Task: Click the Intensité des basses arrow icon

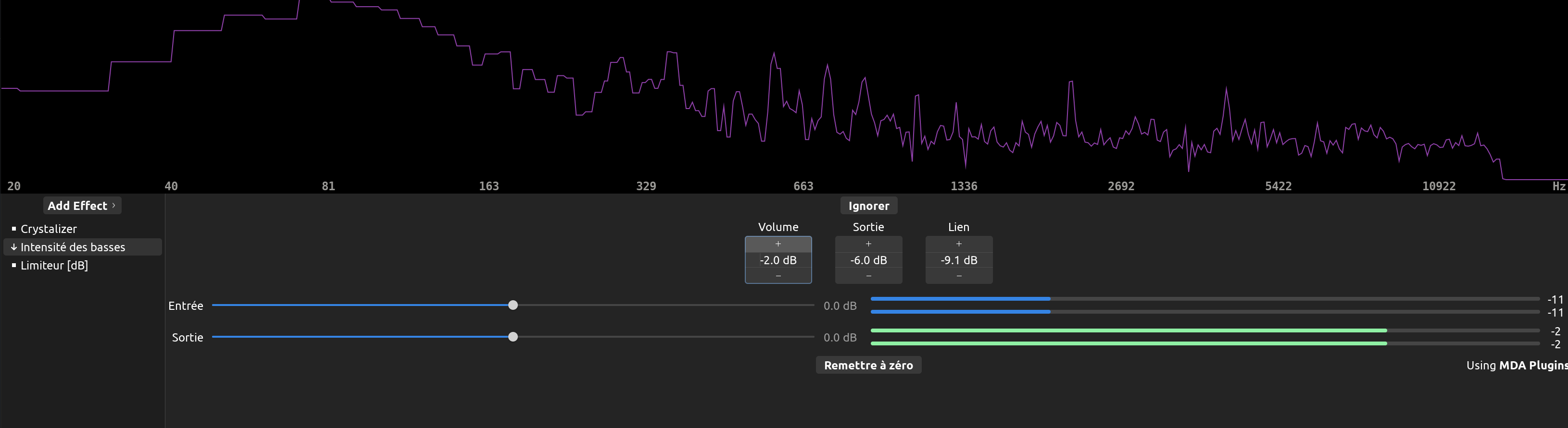Action: (x=14, y=247)
